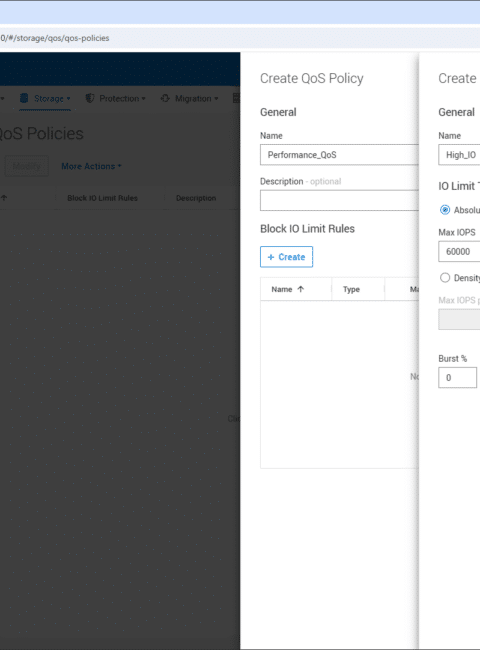The height and width of the screenshot is (650, 480).
Task: Click the Burst % input field
Action: [x=457, y=378]
